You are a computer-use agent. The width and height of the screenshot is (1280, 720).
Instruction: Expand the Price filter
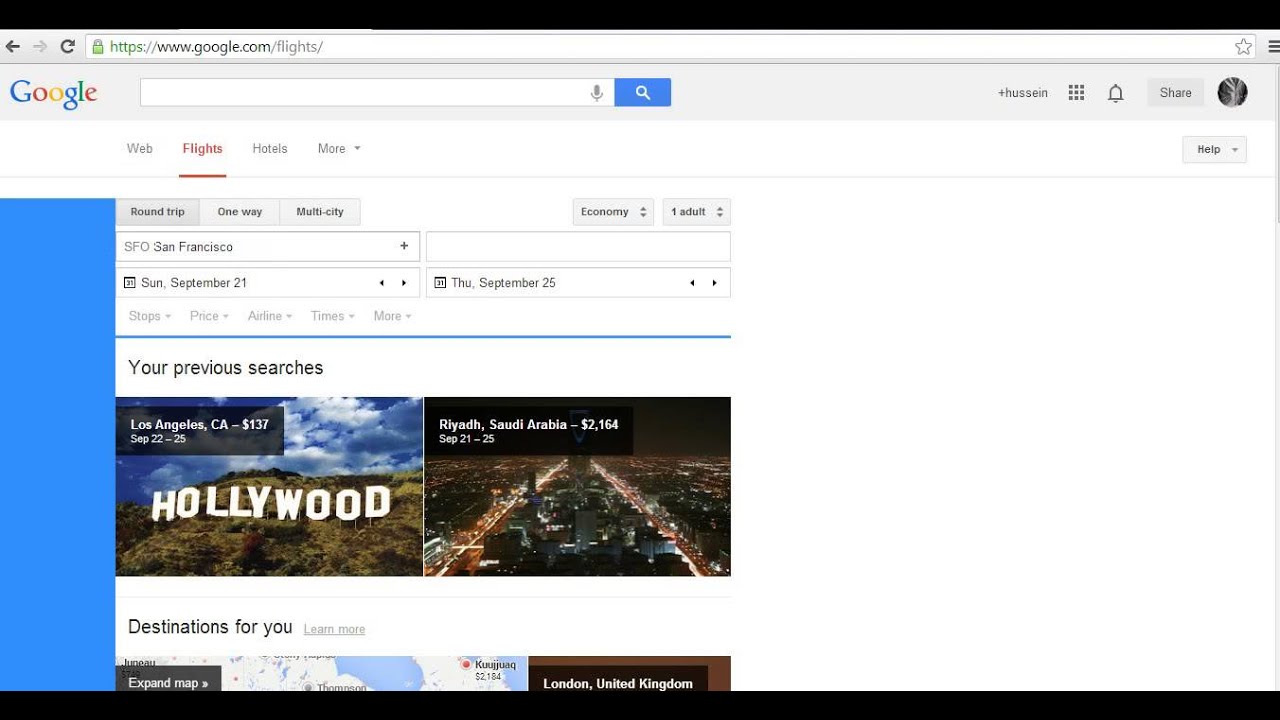[x=209, y=316]
